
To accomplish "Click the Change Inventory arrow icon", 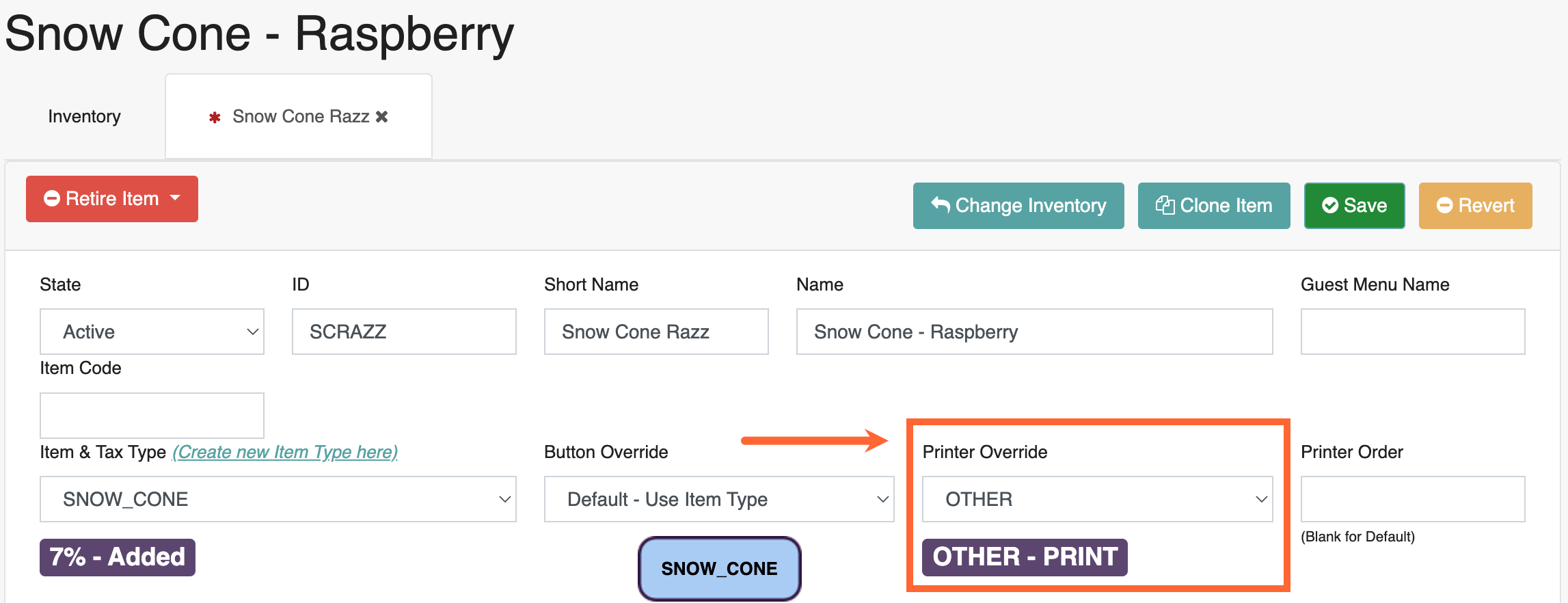I will point(941,205).
